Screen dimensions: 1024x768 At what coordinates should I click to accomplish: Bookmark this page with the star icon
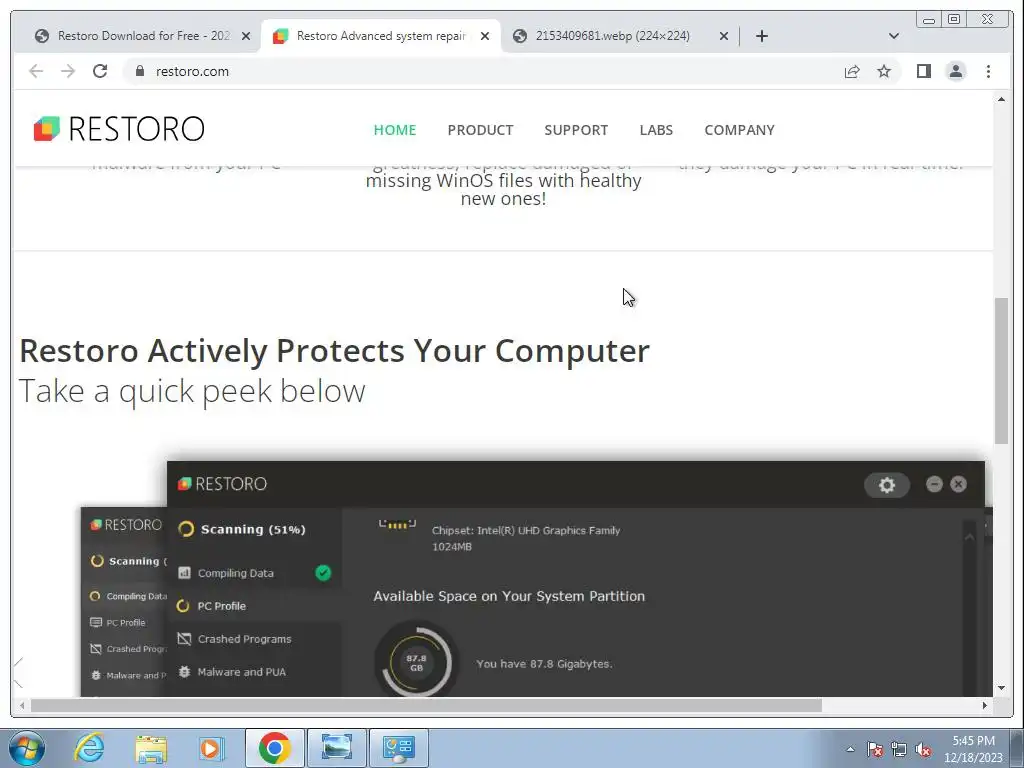click(x=884, y=71)
